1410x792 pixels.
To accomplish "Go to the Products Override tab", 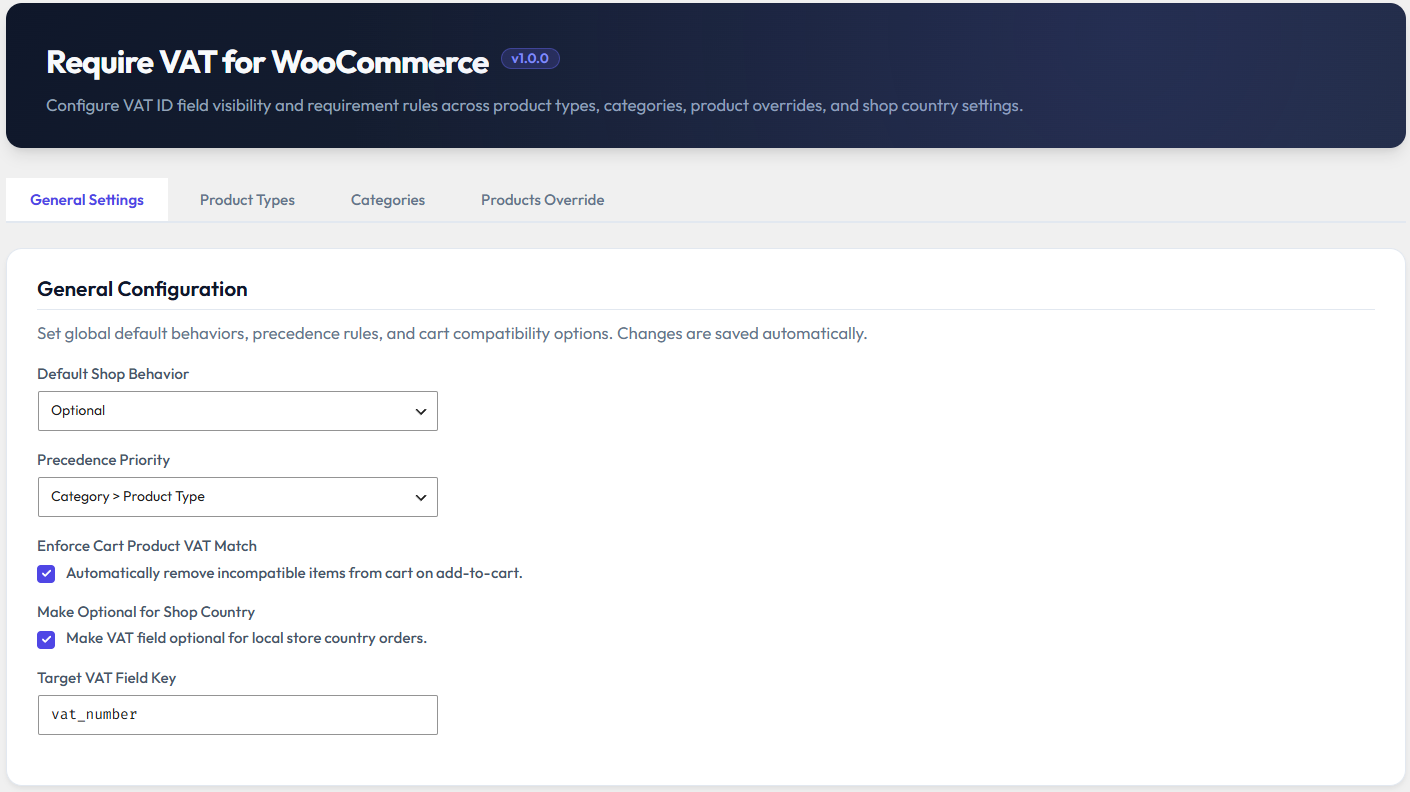I will [543, 200].
